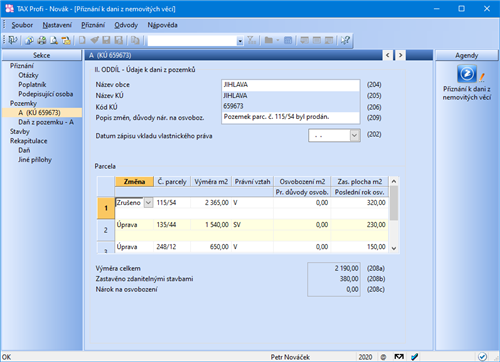This screenshot has width=500, height=362.
Task: Select row header number 2
Action: pyautogui.click(x=106, y=230)
